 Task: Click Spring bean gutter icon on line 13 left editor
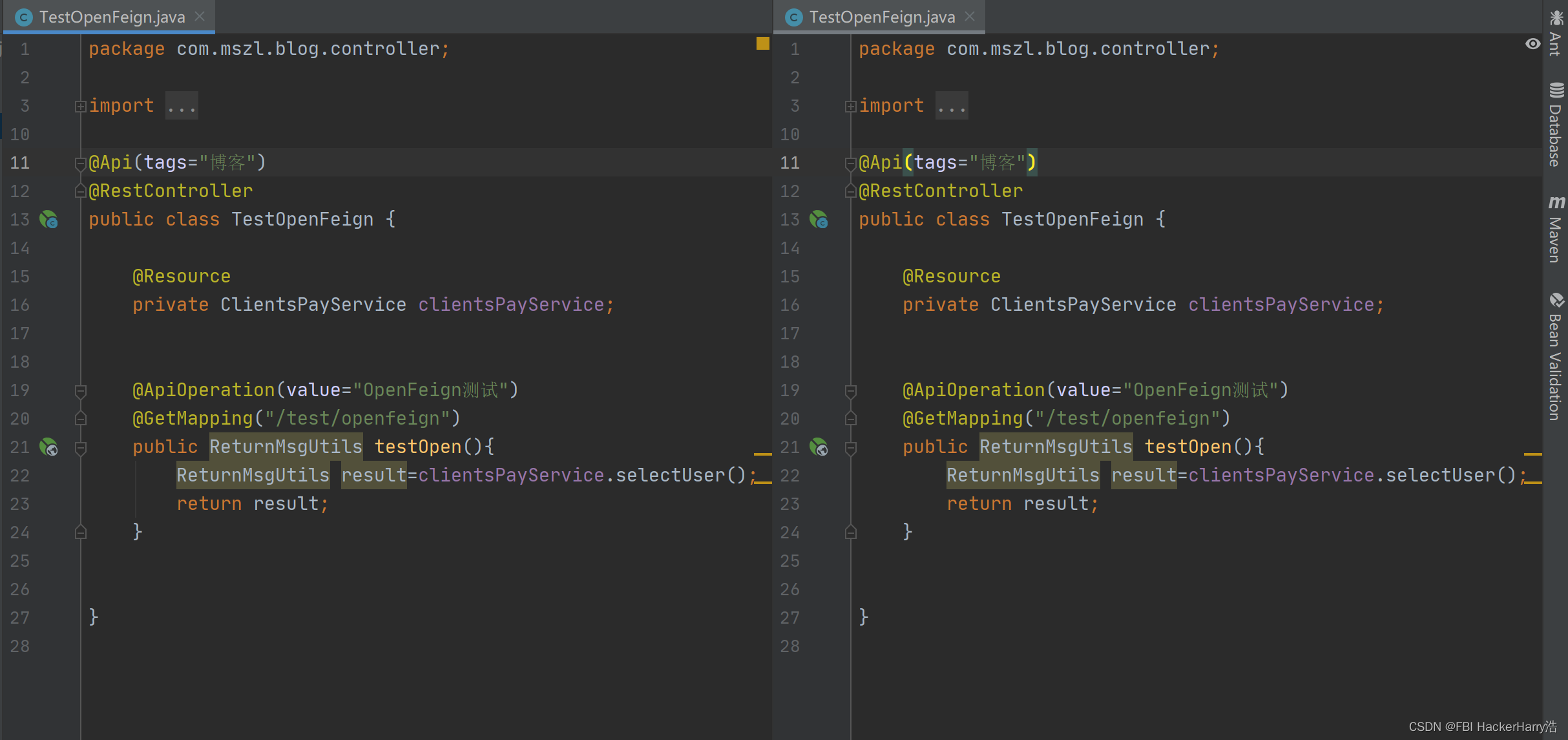pyautogui.click(x=49, y=220)
